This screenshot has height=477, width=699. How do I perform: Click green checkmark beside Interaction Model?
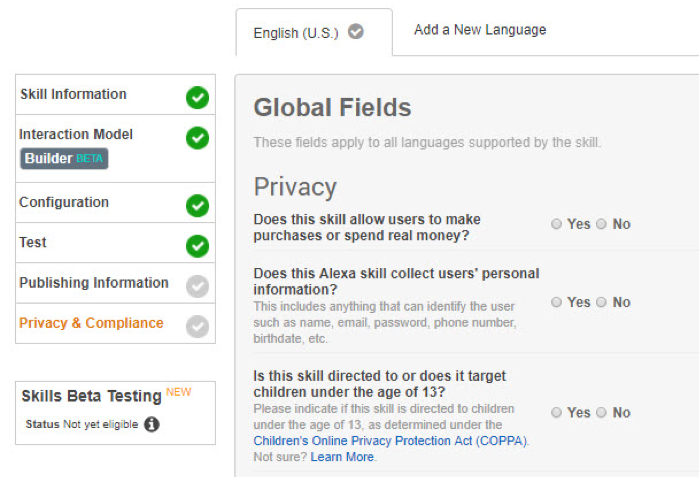pyautogui.click(x=197, y=138)
